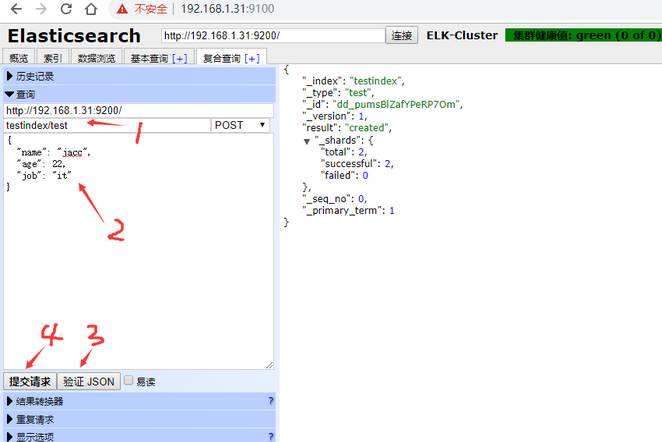The height and width of the screenshot is (442, 662).
Task: Open help icon for 显示选项
Action: point(271,436)
